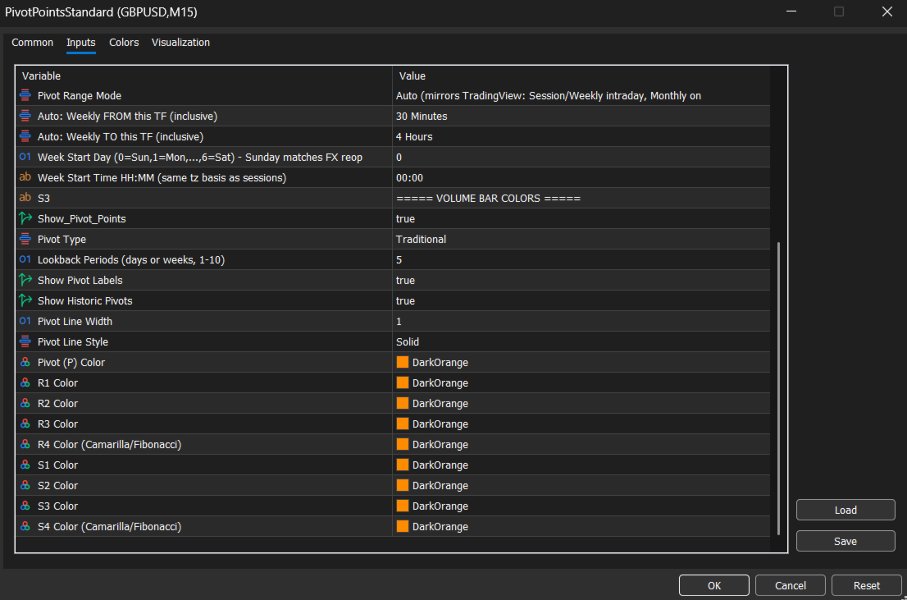Click the Pivot Line Style variable label
The width and height of the screenshot is (907, 600).
click(x=73, y=342)
